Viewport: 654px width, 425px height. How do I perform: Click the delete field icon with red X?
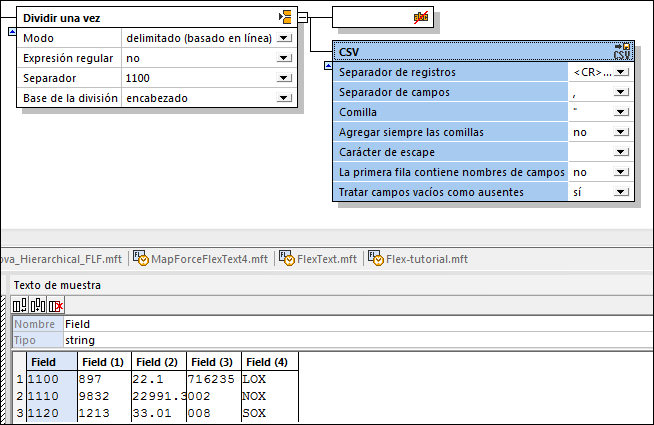55,305
